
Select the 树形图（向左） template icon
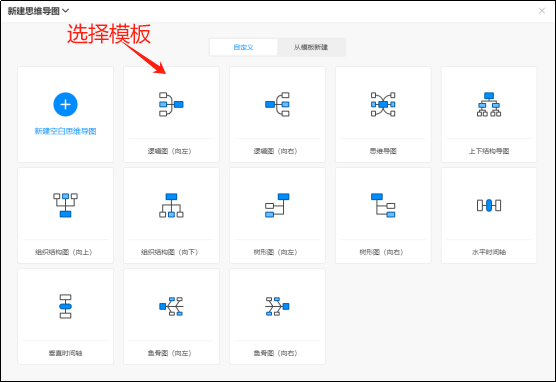point(277,205)
